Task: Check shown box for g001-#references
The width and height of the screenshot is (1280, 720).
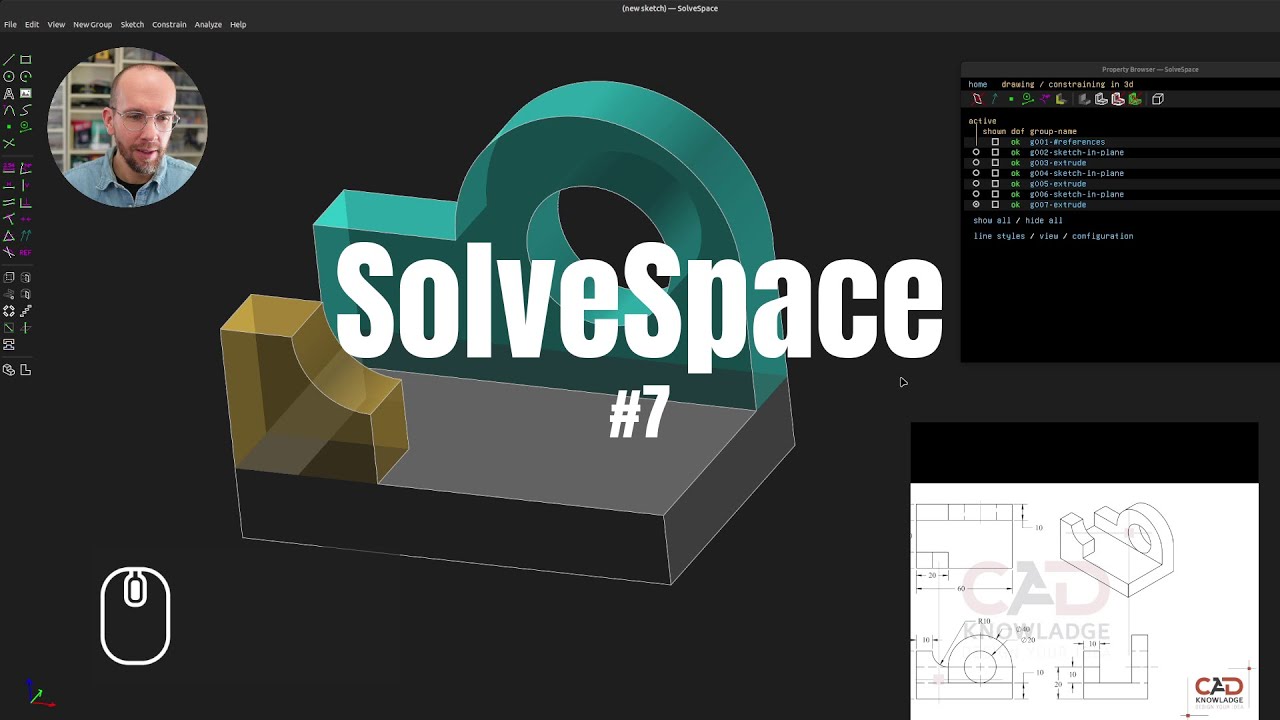Action: [995, 142]
